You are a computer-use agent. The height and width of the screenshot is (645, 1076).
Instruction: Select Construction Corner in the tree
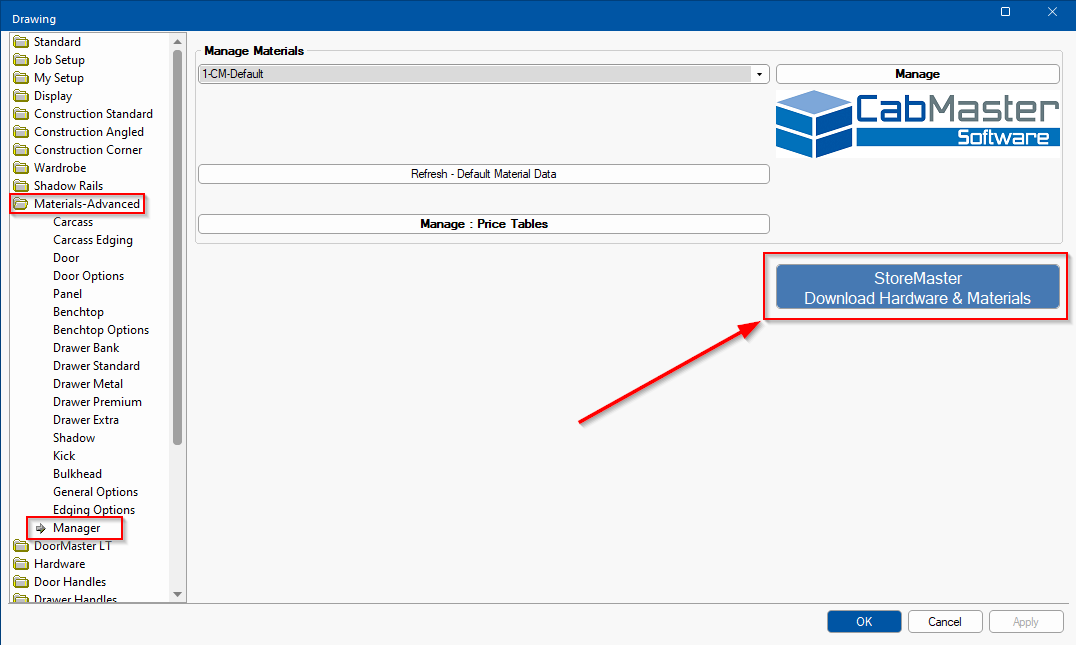pyautogui.click(x=88, y=150)
